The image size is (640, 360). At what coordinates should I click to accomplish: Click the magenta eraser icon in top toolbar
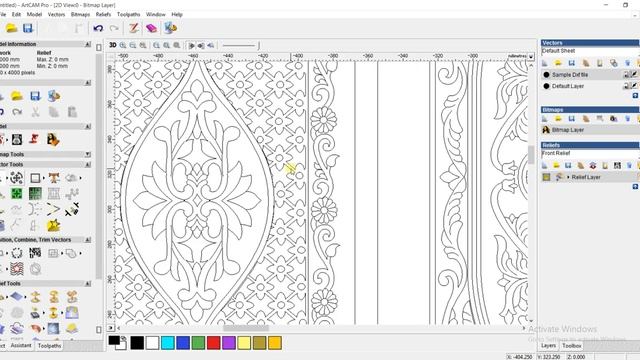[151, 28]
